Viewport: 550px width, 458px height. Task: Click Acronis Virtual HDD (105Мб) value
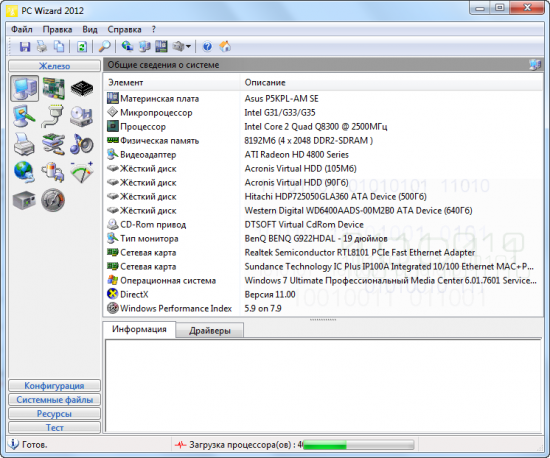(x=300, y=169)
